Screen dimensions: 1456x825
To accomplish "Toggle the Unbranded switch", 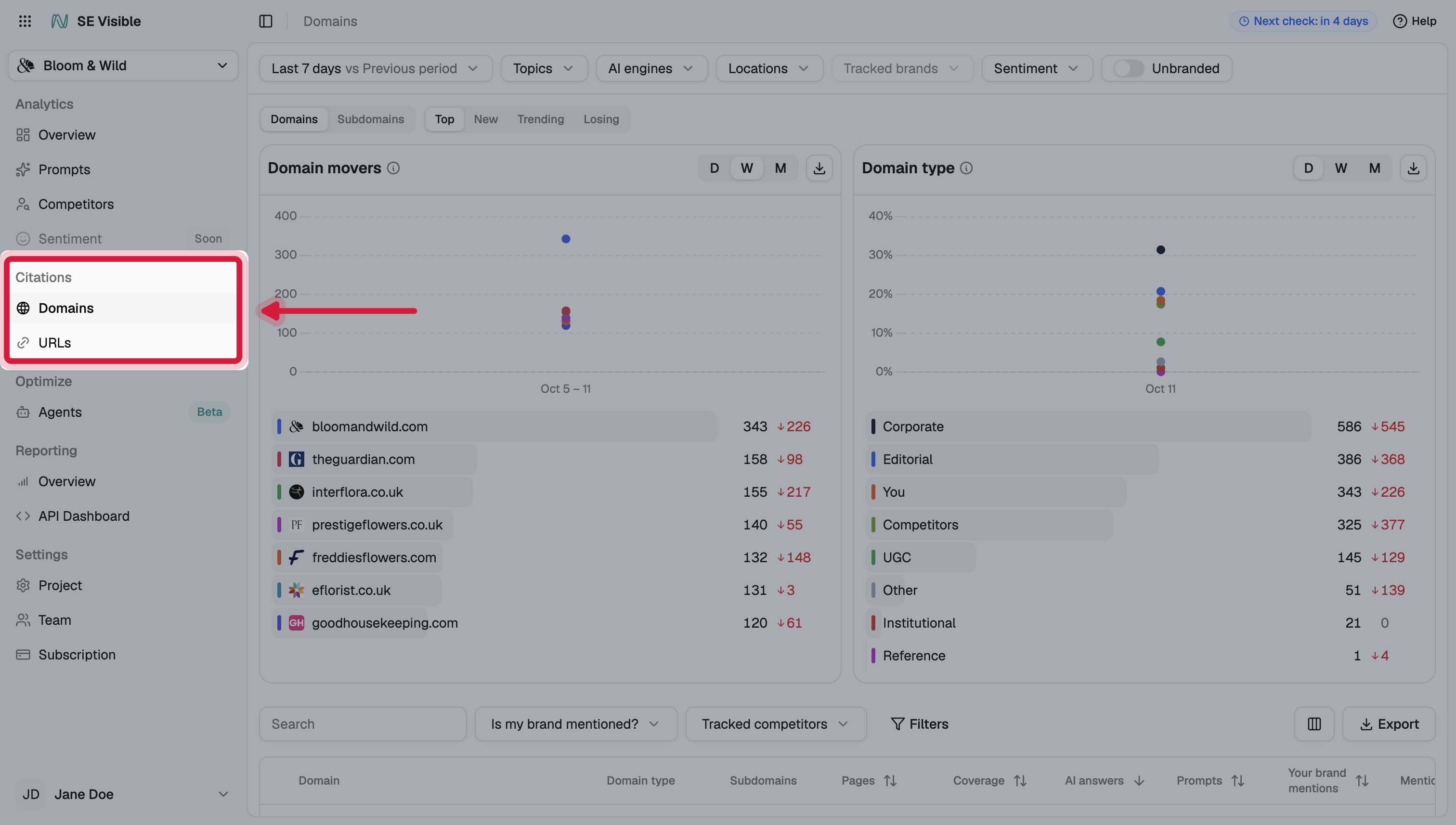I will (1129, 68).
